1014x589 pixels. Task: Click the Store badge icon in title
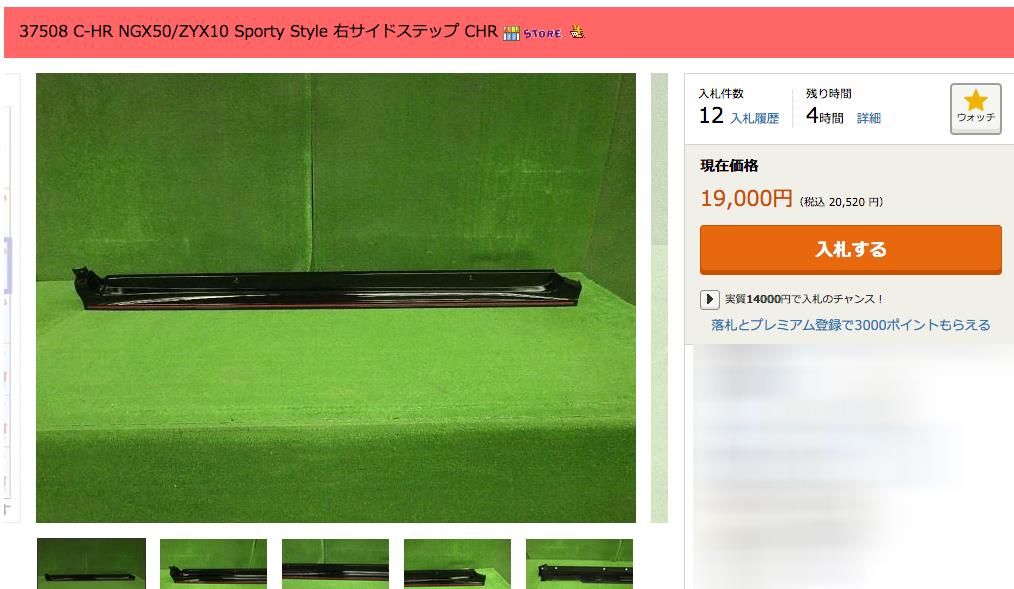tap(533, 33)
